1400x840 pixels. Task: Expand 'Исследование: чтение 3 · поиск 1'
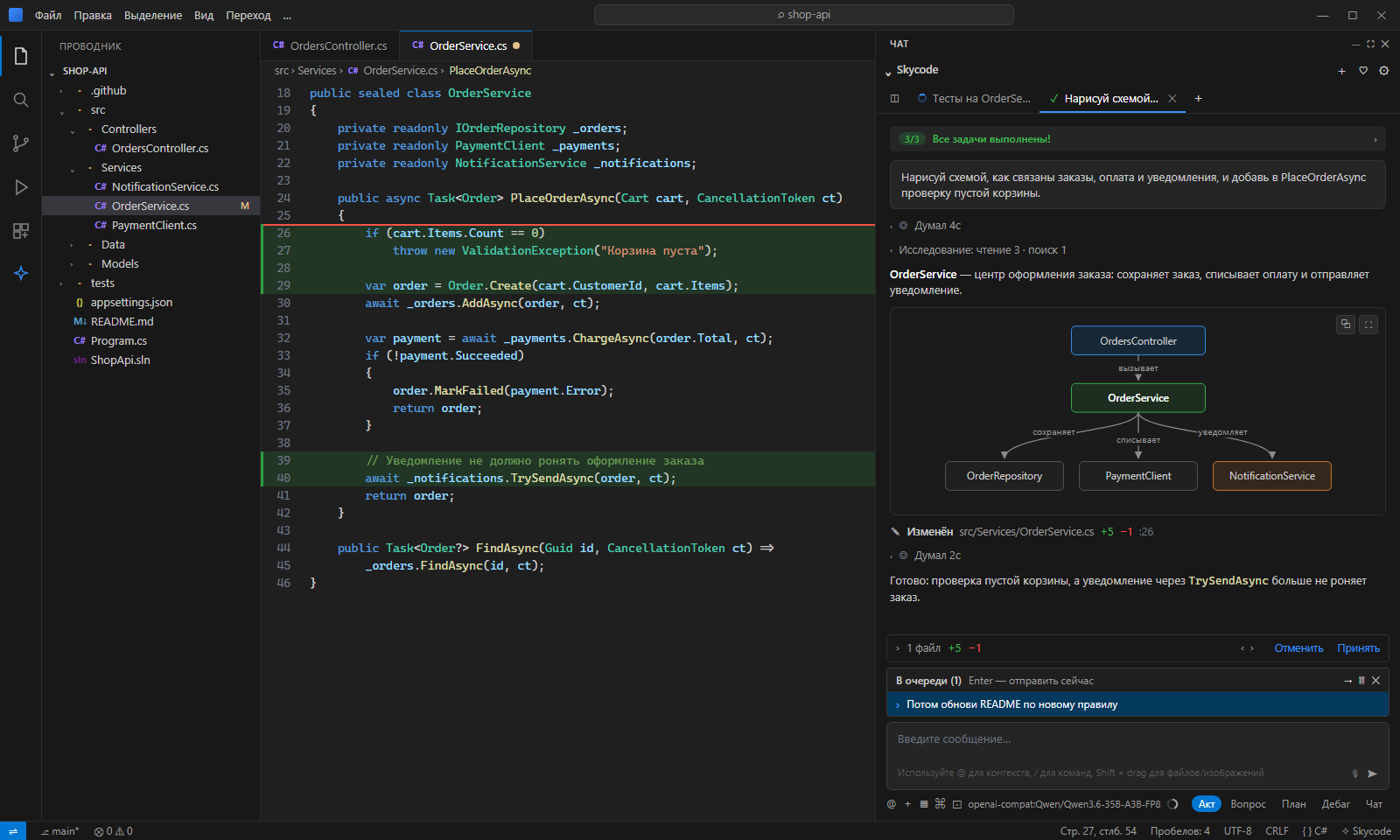click(982, 250)
